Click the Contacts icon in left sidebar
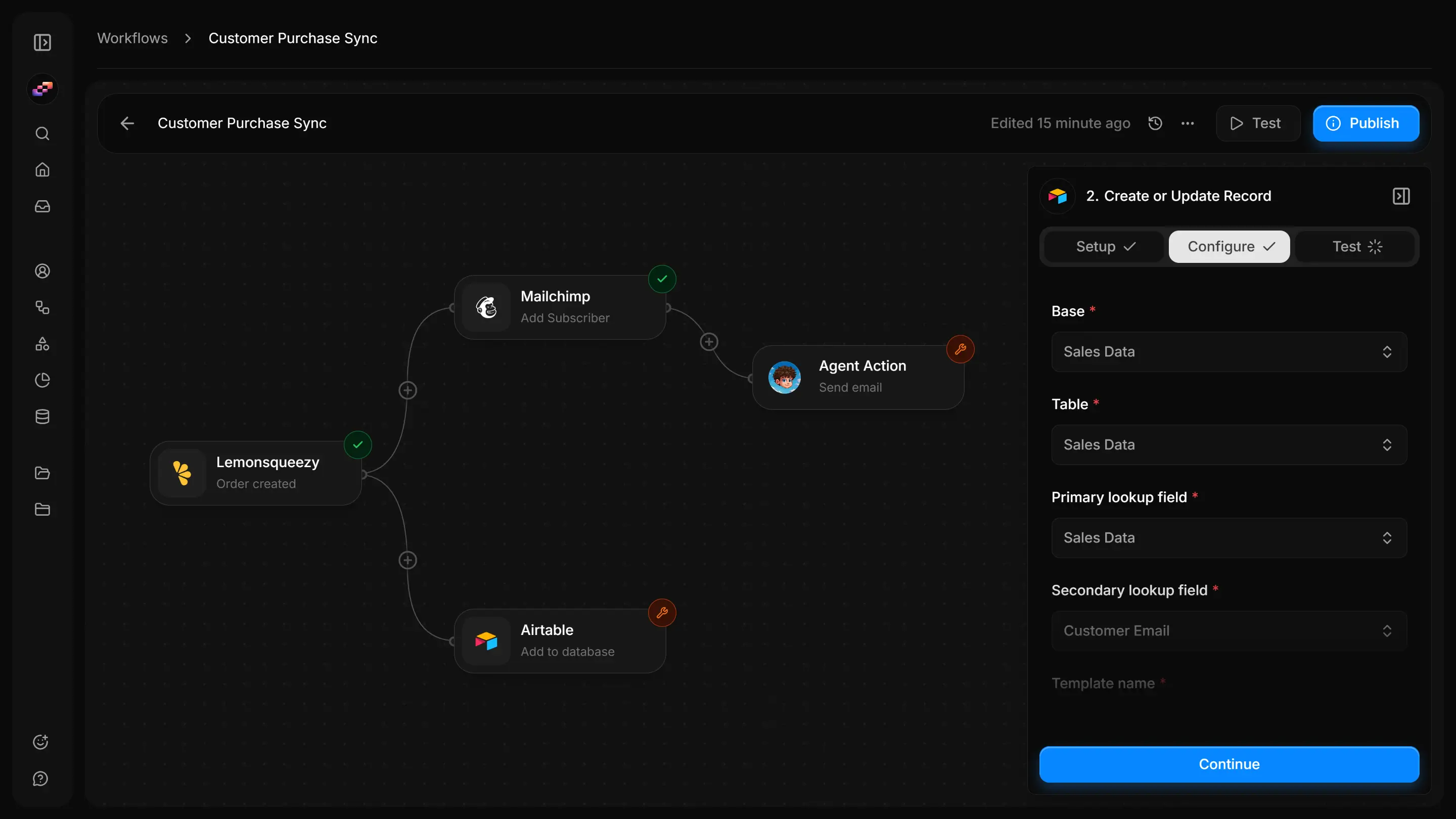This screenshot has height=819, width=1456. point(42,271)
